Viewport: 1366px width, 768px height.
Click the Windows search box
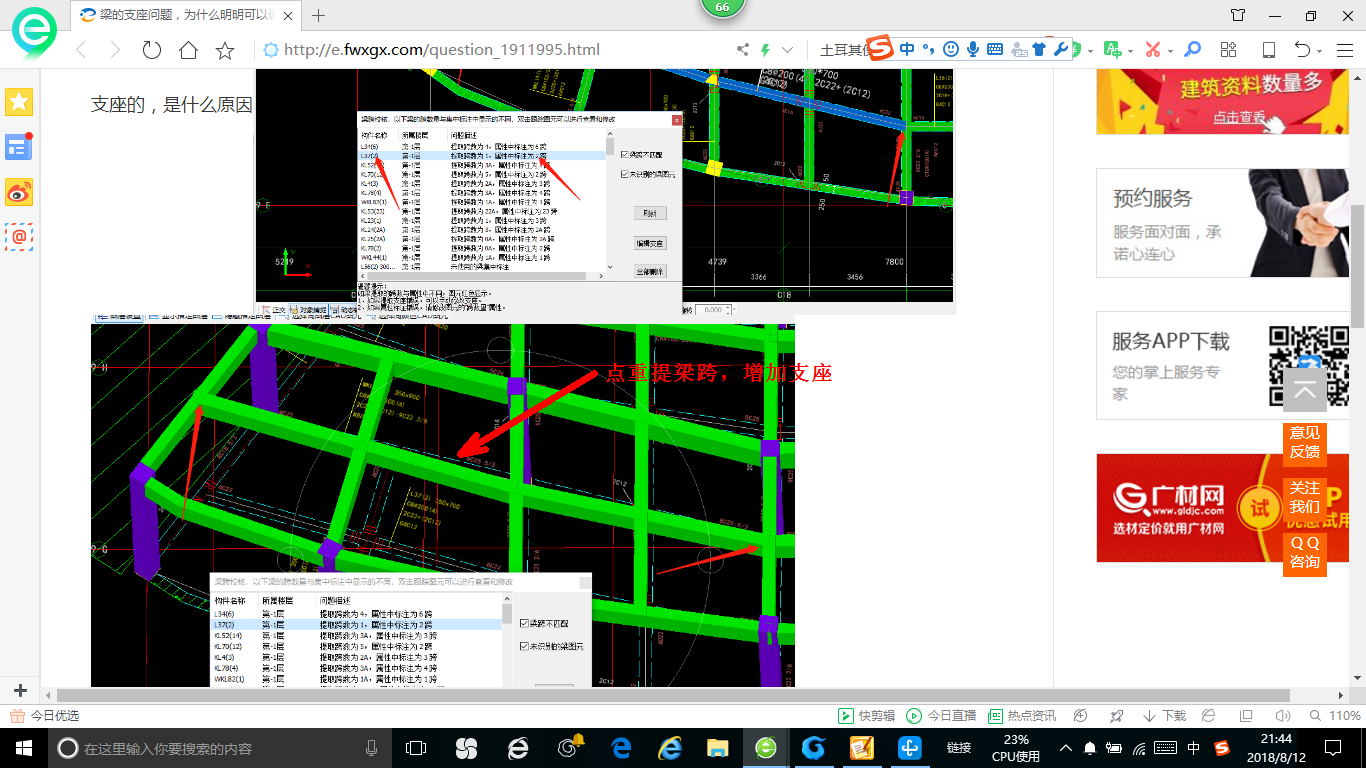click(221, 748)
